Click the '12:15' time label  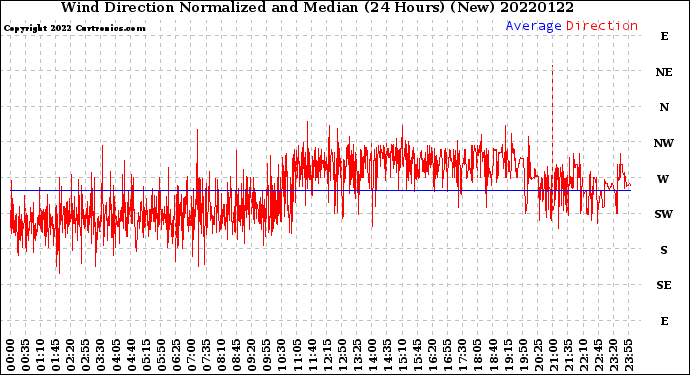pyautogui.click(x=327, y=356)
